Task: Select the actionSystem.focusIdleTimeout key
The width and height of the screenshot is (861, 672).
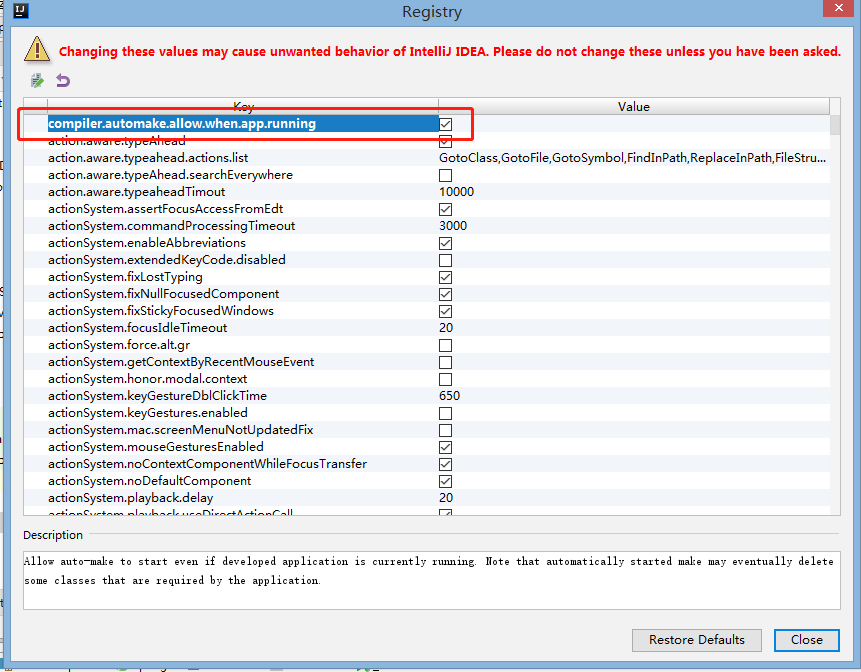Action: pyautogui.click(x=137, y=328)
